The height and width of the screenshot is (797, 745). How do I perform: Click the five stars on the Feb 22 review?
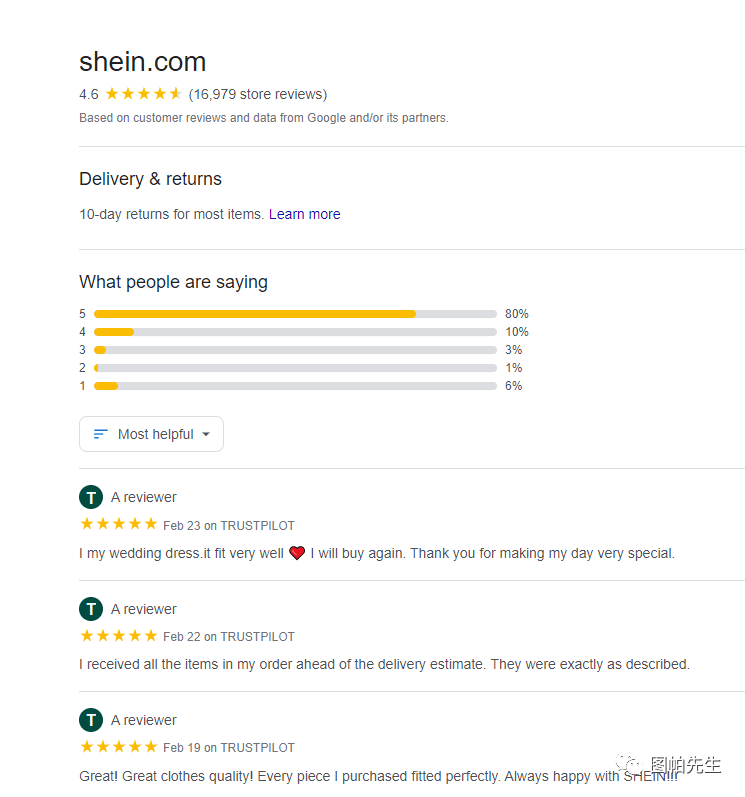point(118,636)
